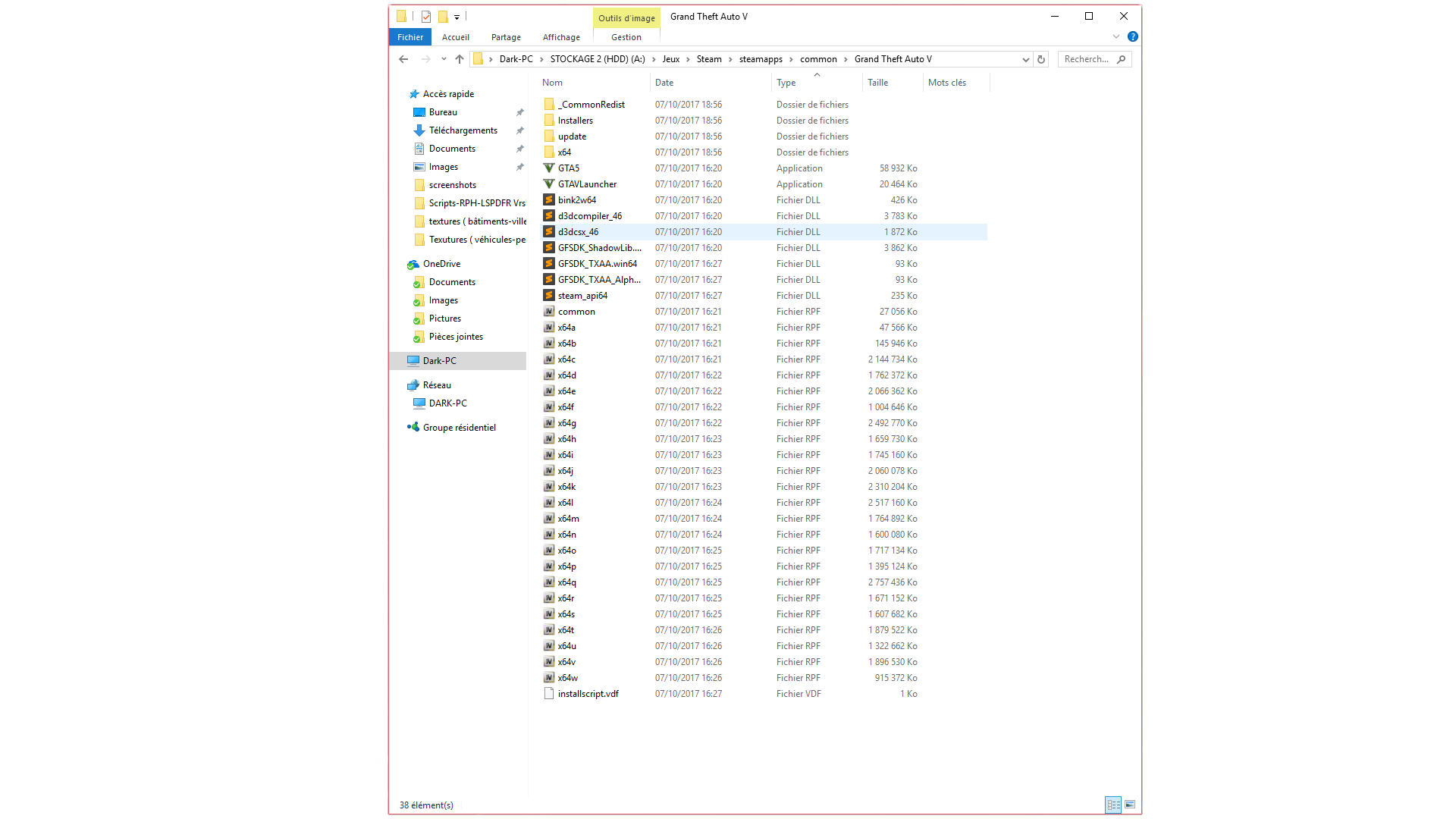Click the GTA5 application icon

point(549,168)
